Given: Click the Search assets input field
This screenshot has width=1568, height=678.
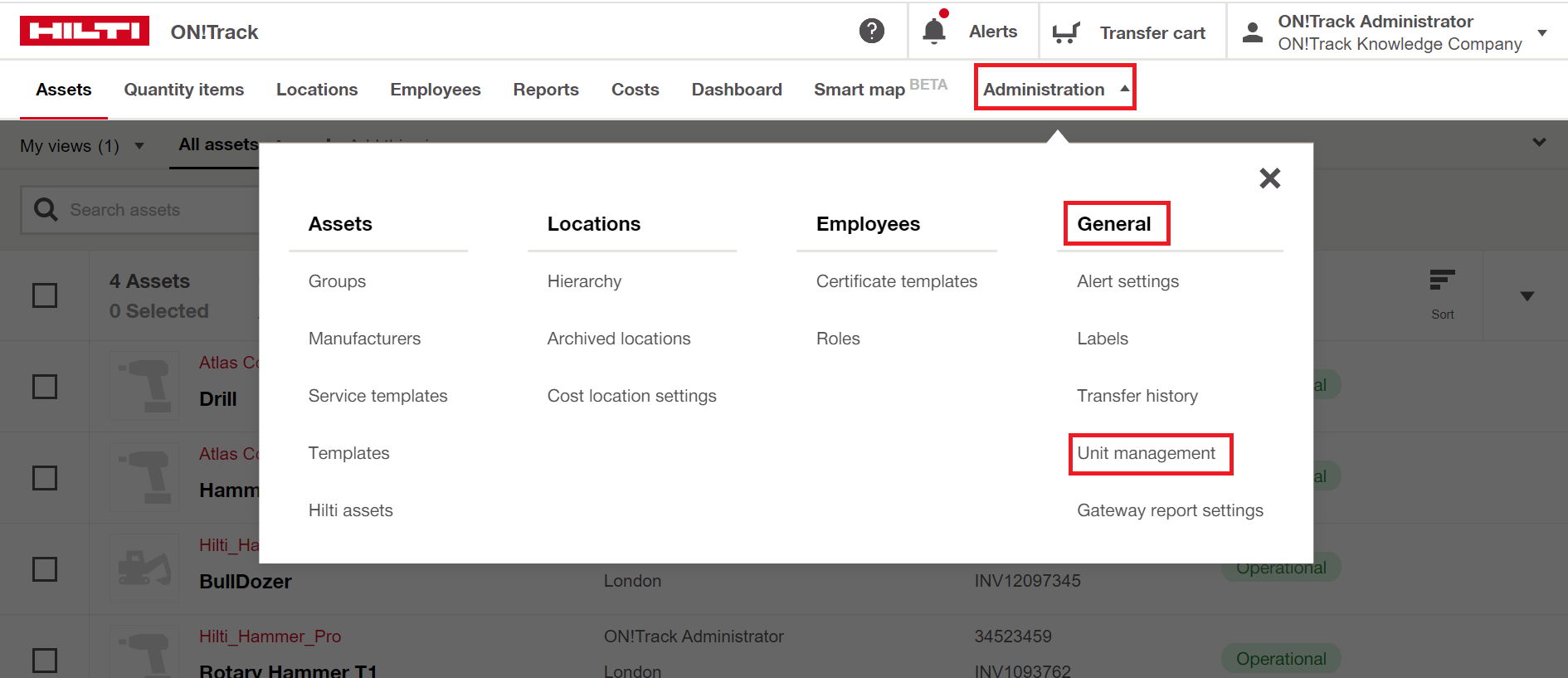Looking at the screenshot, I should click(x=141, y=210).
